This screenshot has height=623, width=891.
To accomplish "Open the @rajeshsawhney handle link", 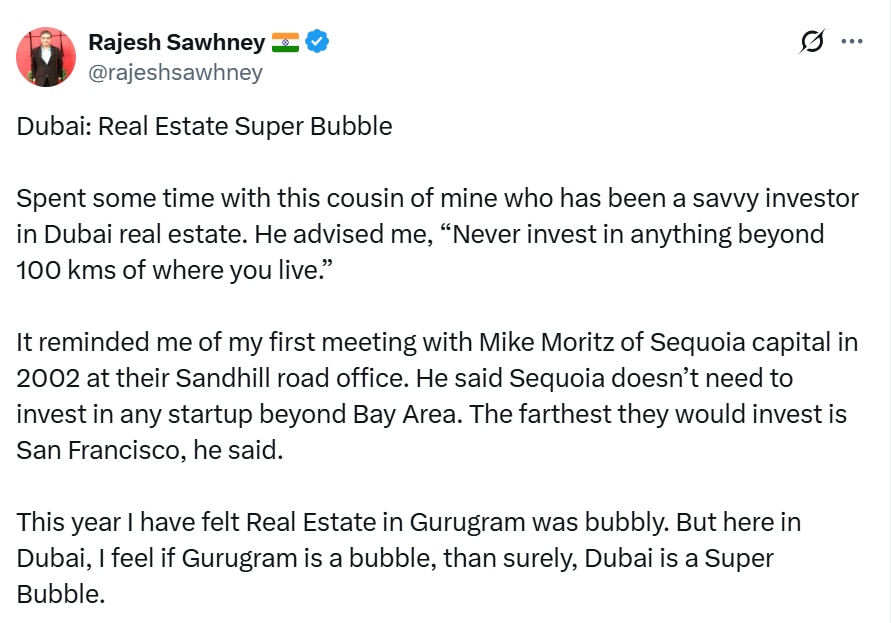I will 176,72.
